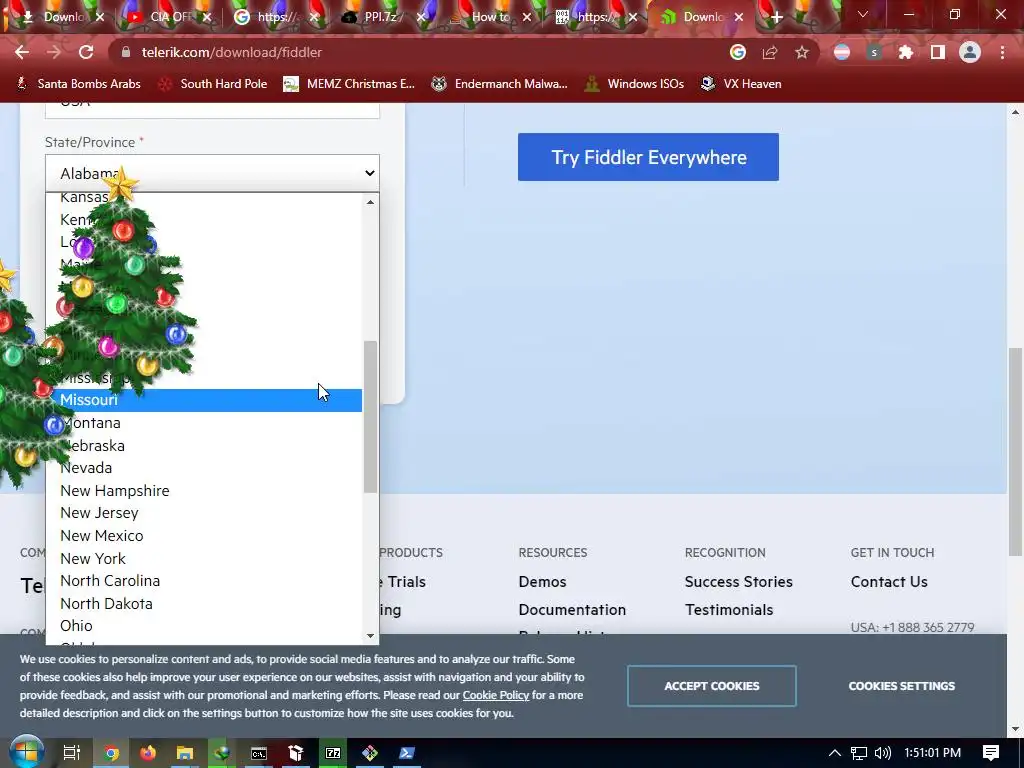This screenshot has width=1024, height=768.
Task: Open Cookies Settings
Action: 901,686
